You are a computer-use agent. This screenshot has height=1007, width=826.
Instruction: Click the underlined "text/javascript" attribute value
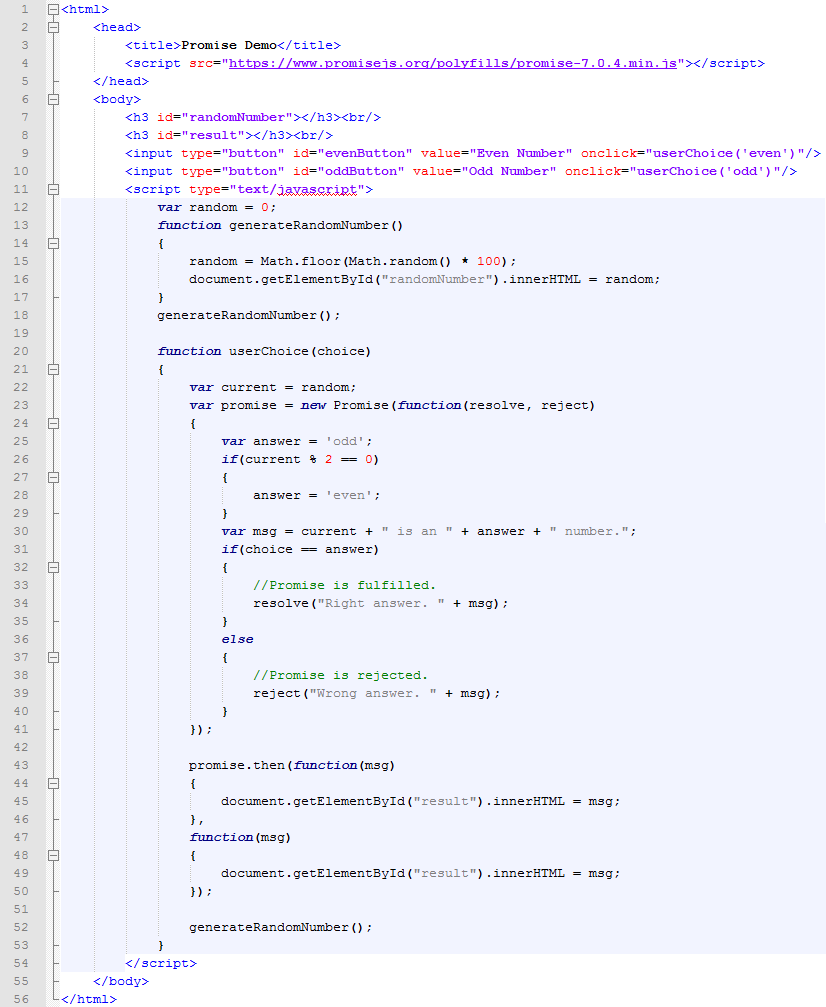(x=297, y=189)
